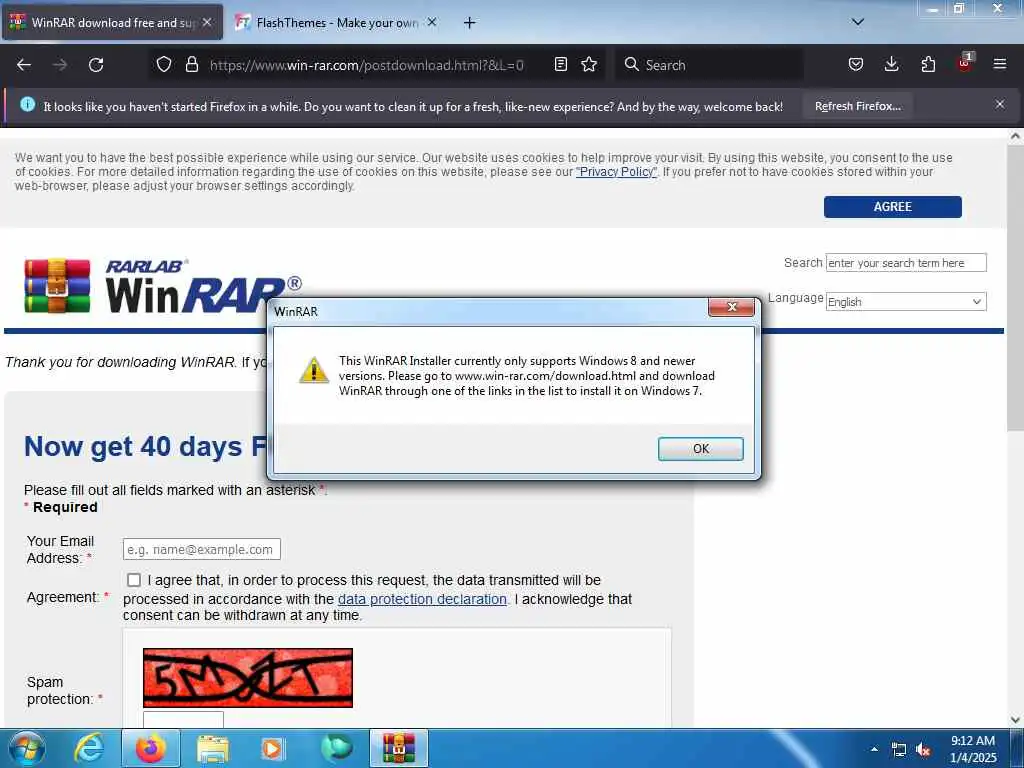The height and width of the screenshot is (768, 1024).
Task: Bookmark this page with the star icon
Action: pos(589,64)
